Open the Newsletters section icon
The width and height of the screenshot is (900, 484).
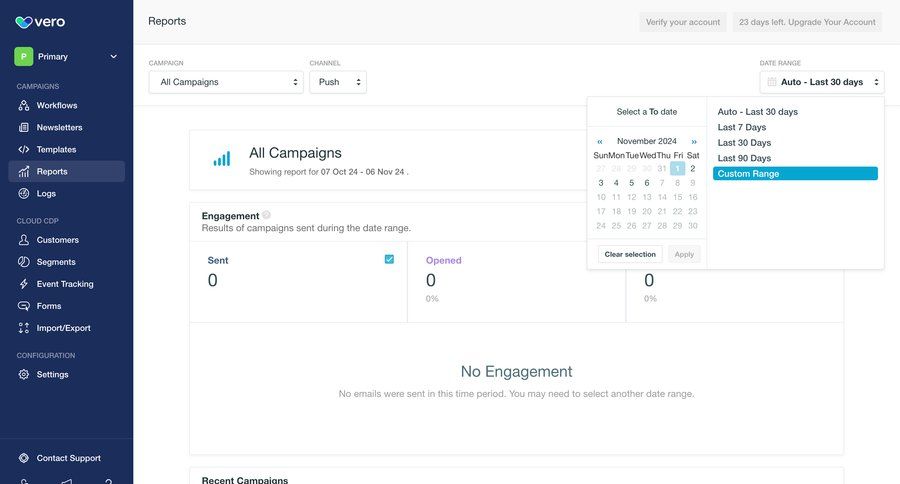24,127
